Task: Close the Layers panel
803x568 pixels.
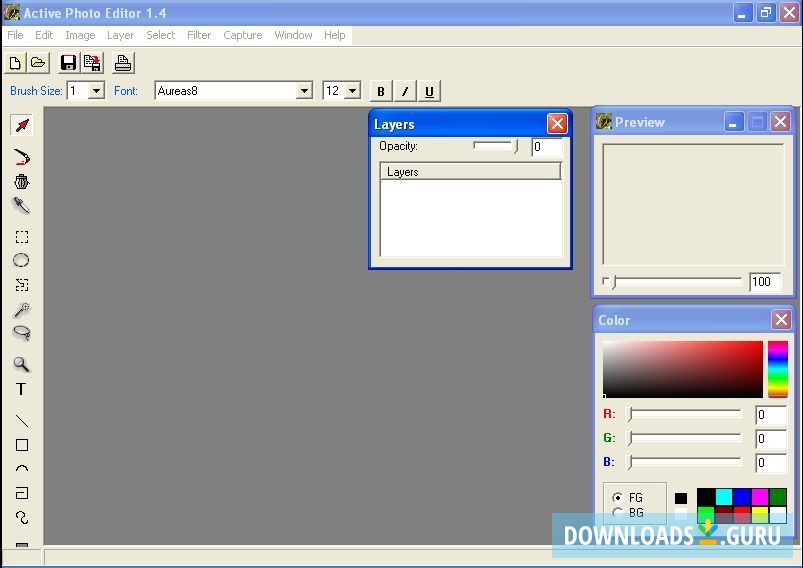Action: 557,123
